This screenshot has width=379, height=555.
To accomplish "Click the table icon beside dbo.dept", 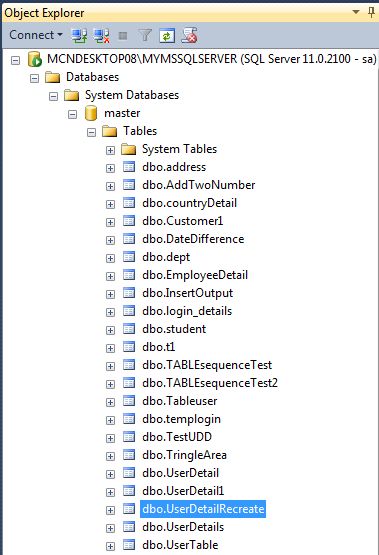I will pyautogui.click(x=129, y=257).
